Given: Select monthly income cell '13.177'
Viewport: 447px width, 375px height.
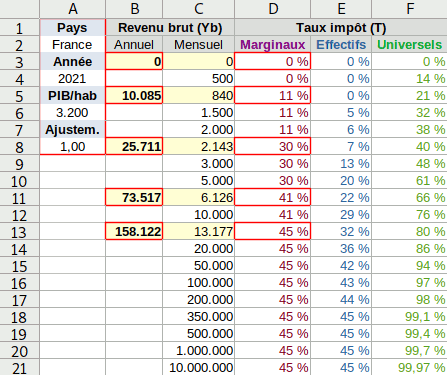Looking at the screenshot, I should tap(199, 231).
